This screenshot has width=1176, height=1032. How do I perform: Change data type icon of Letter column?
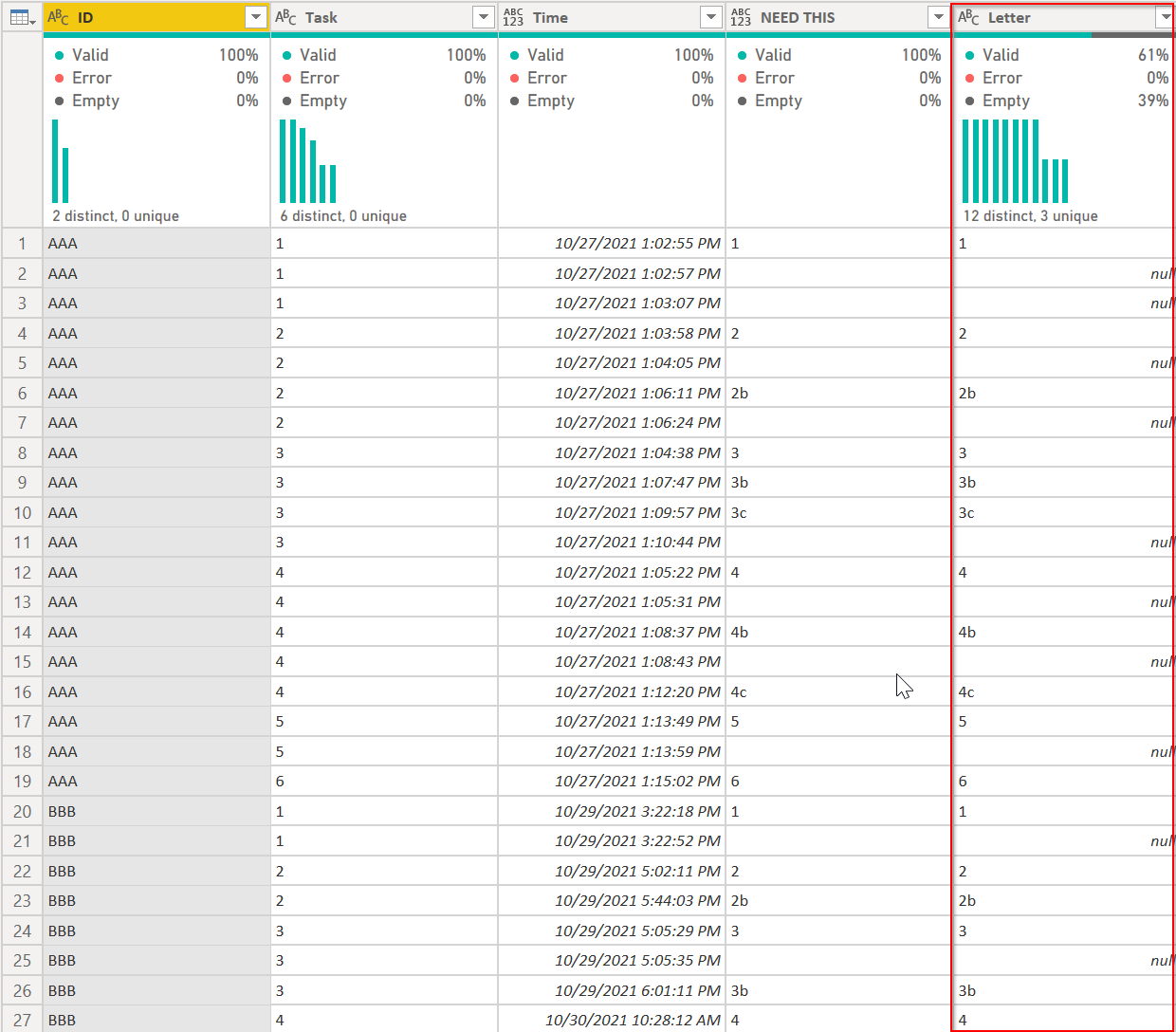tap(968, 17)
